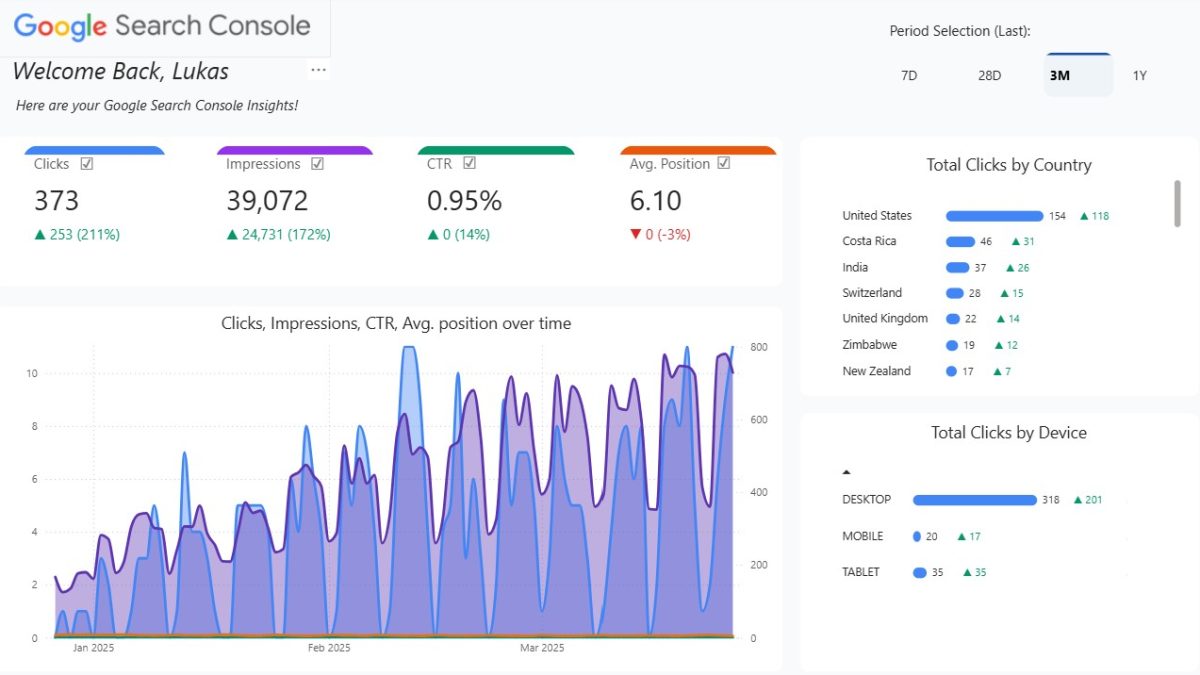Click the blue bar atop the Clicks card
Viewport: 1200px width, 675px height.
95,149
